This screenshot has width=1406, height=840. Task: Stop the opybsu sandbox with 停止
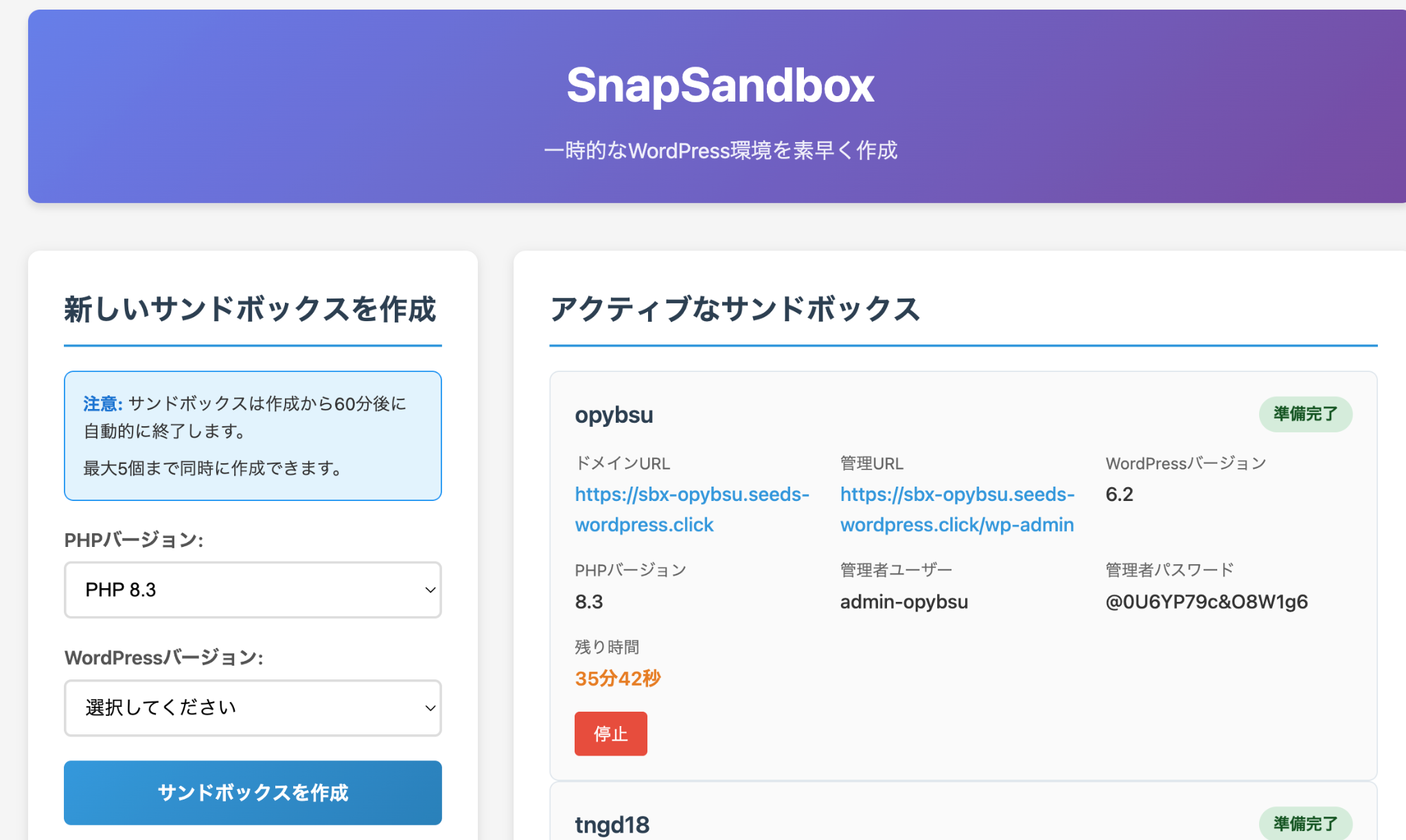point(610,734)
